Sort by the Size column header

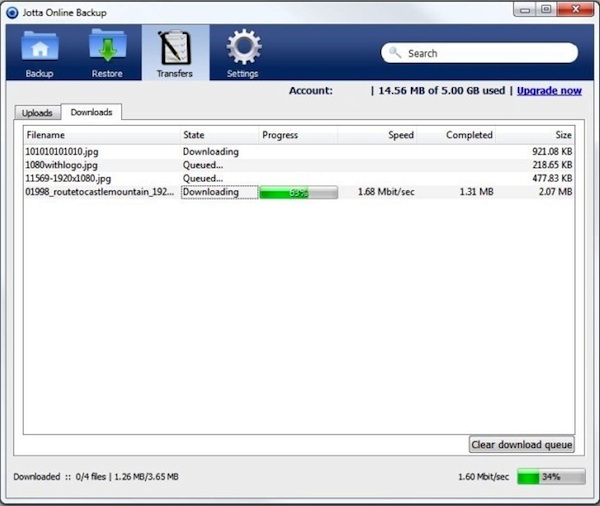tap(535, 135)
